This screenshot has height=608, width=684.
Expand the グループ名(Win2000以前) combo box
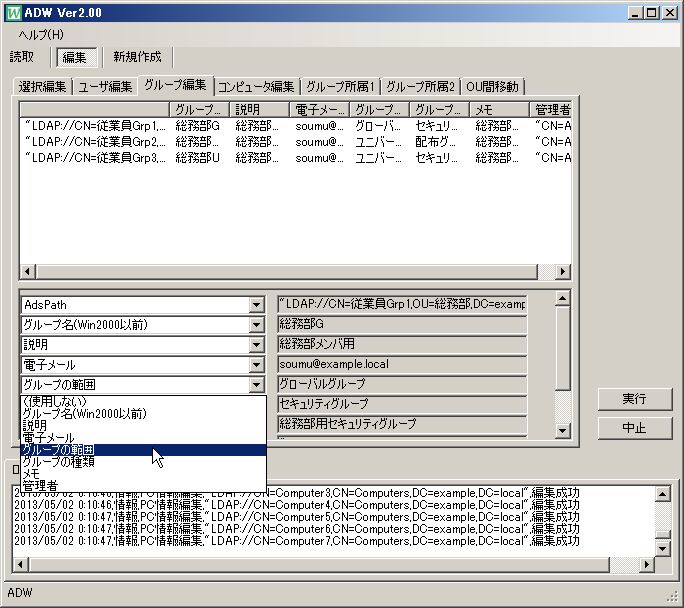pyautogui.click(x=256, y=325)
